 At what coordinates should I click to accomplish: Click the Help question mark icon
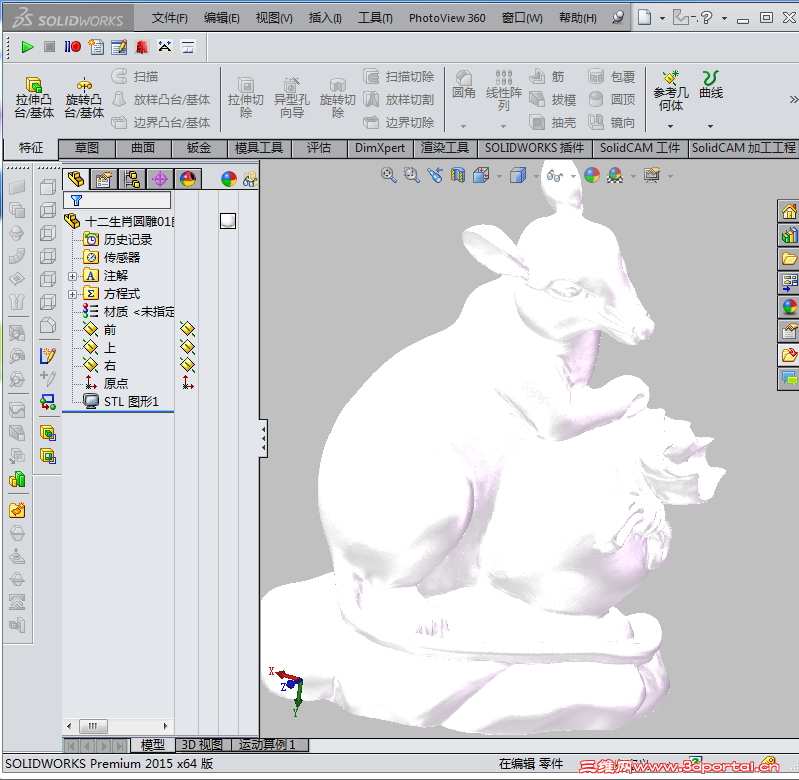pos(706,18)
